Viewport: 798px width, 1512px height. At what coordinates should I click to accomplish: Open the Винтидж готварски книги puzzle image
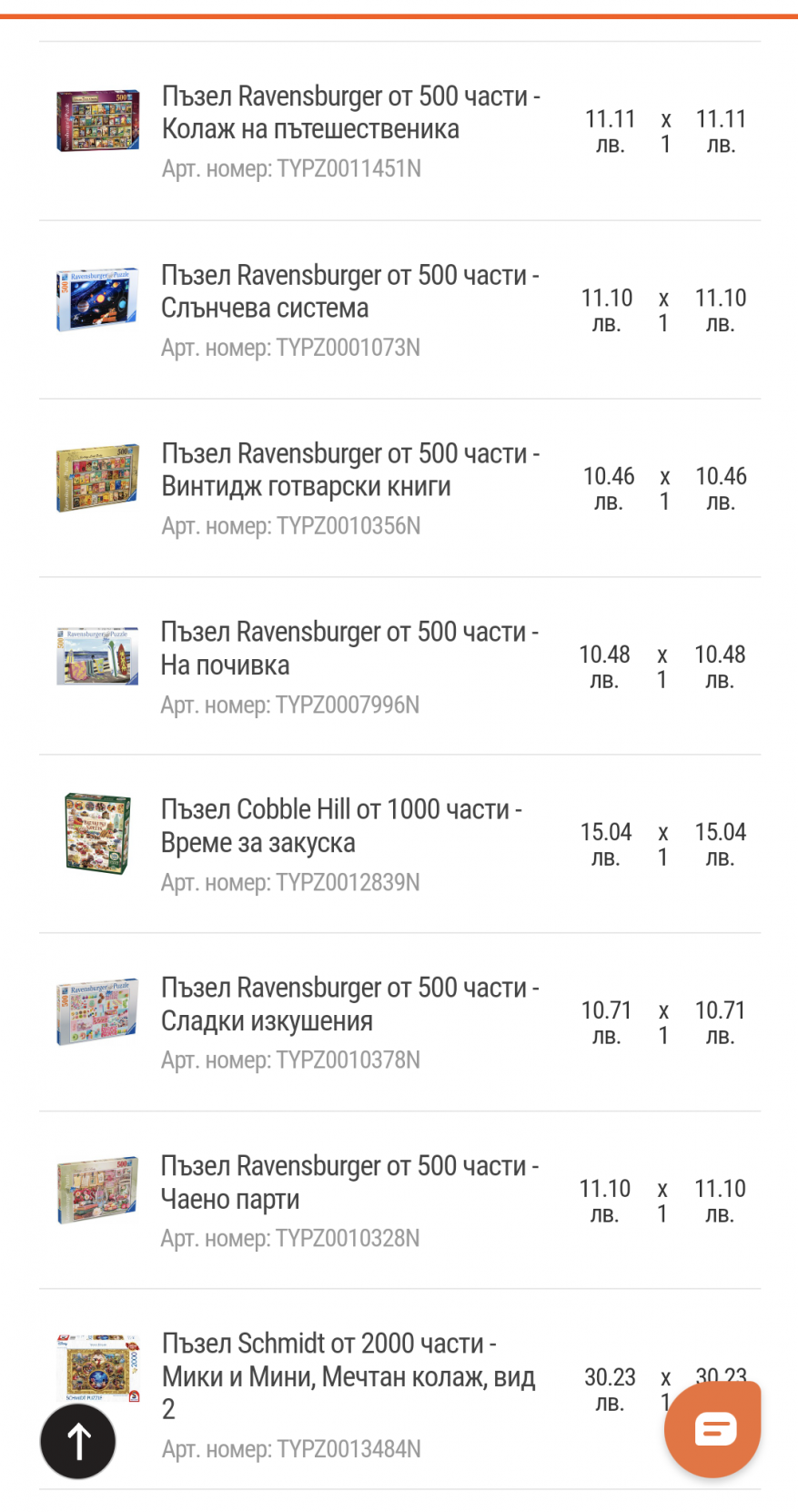coord(98,478)
